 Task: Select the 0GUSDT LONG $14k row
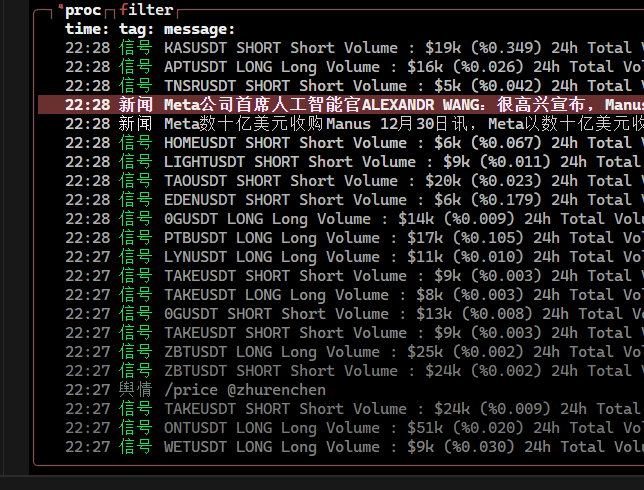[341, 219]
